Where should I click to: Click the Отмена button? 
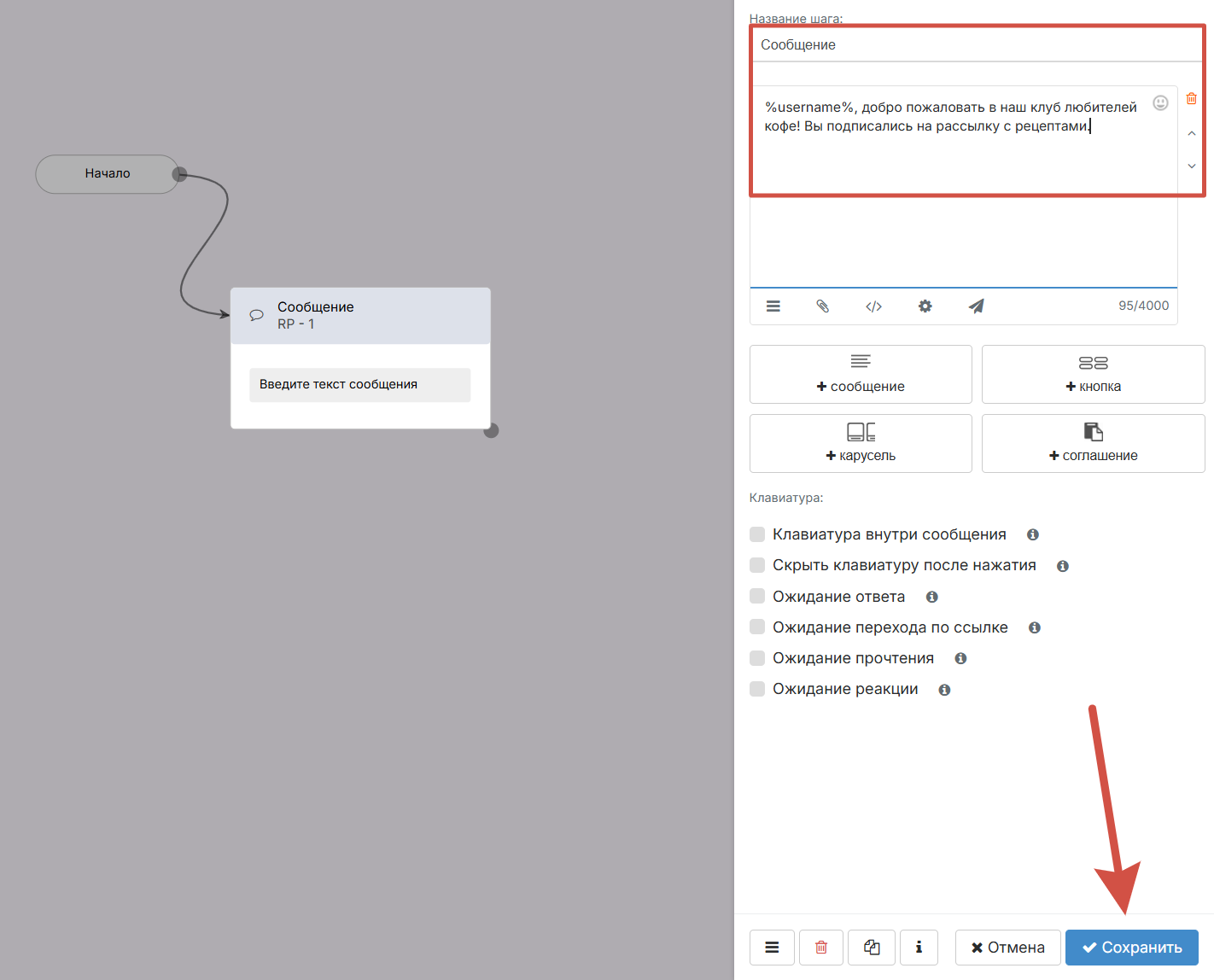click(x=1007, y=948)
